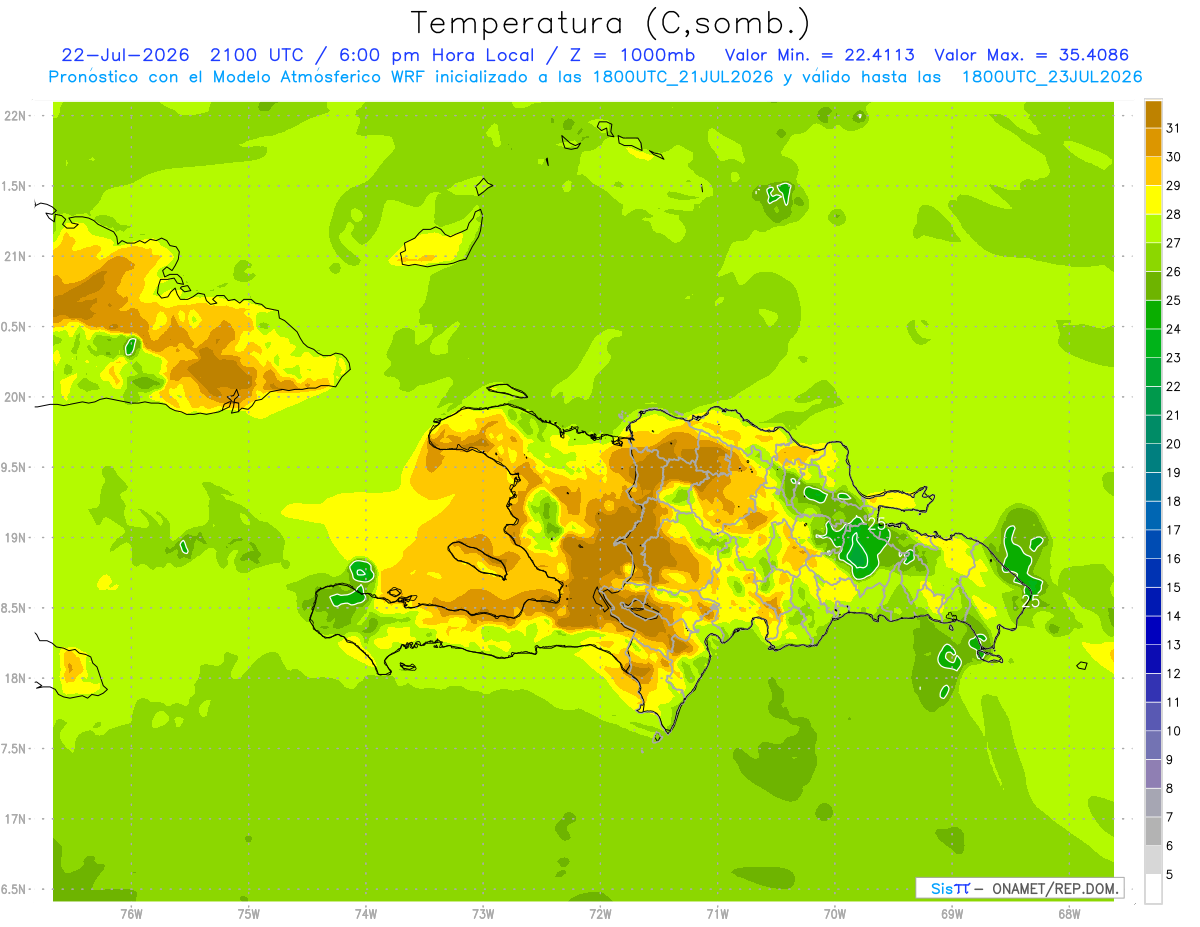The width and height of the screenshot is (1200, 927).
Task: Pick the yellow swatch between legend values 28 and 29
Action: [1153, 199]
